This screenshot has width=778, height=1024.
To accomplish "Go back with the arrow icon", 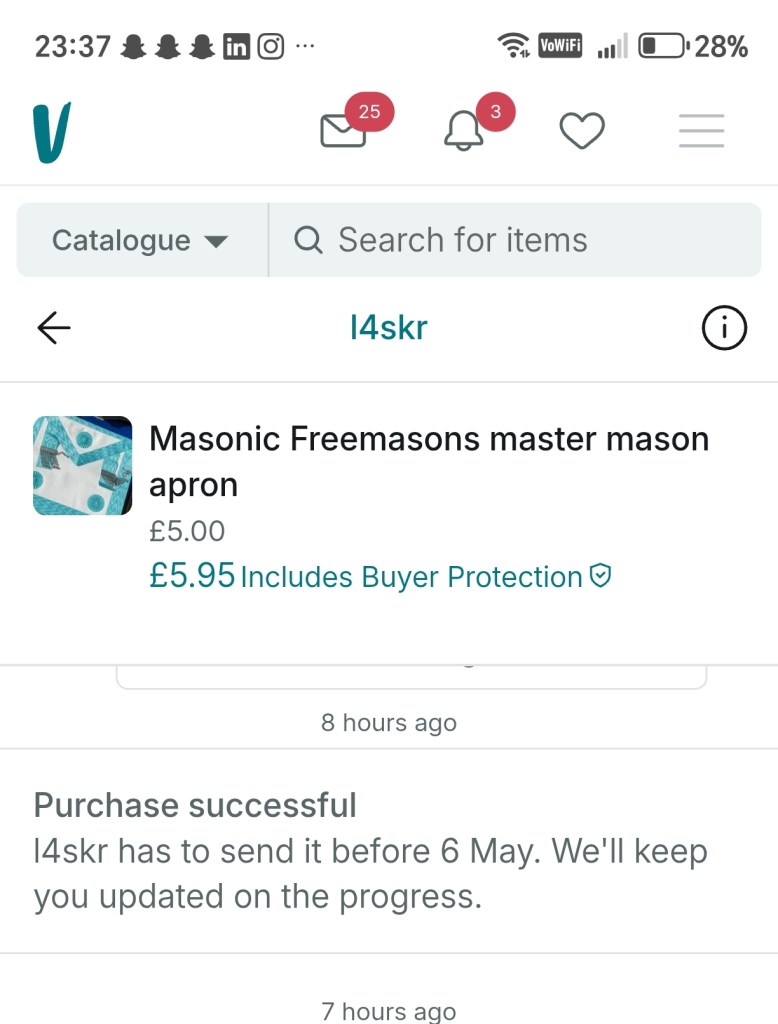I will [x=54, y=328].
